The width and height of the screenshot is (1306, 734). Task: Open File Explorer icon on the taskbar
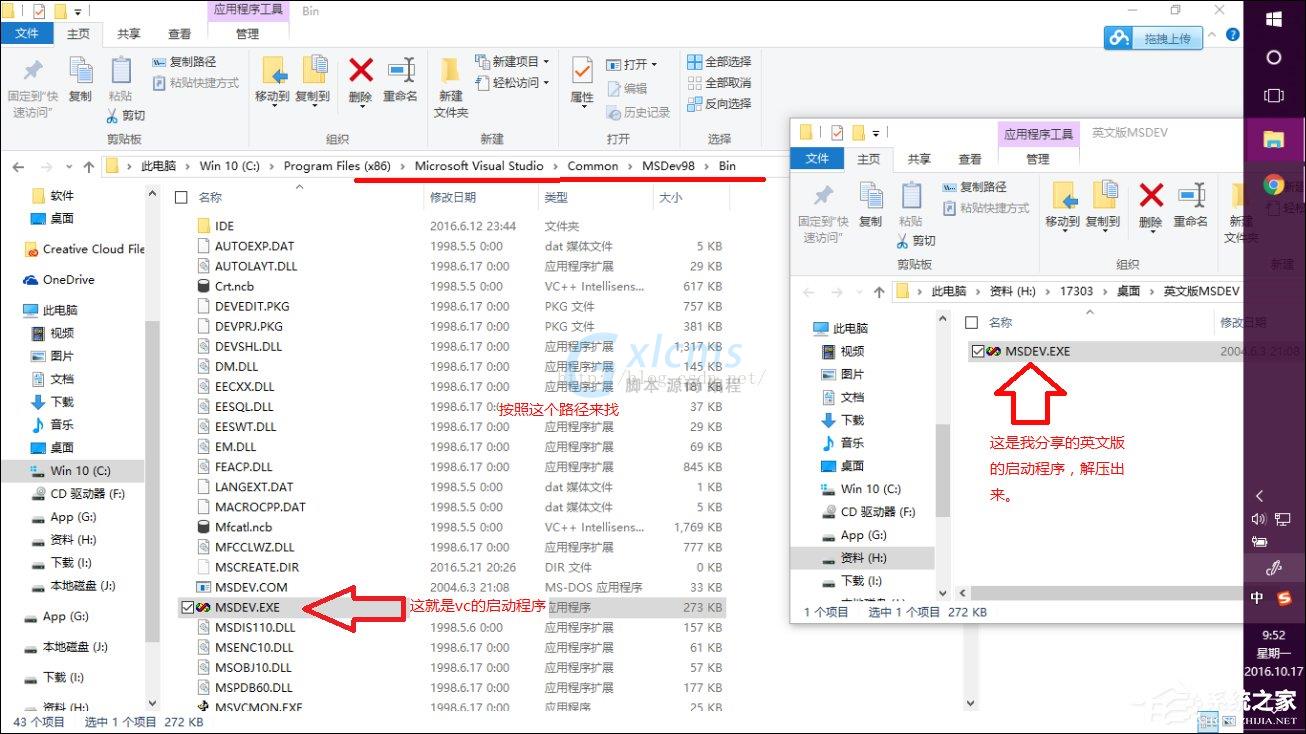[x=1274, y=139]
